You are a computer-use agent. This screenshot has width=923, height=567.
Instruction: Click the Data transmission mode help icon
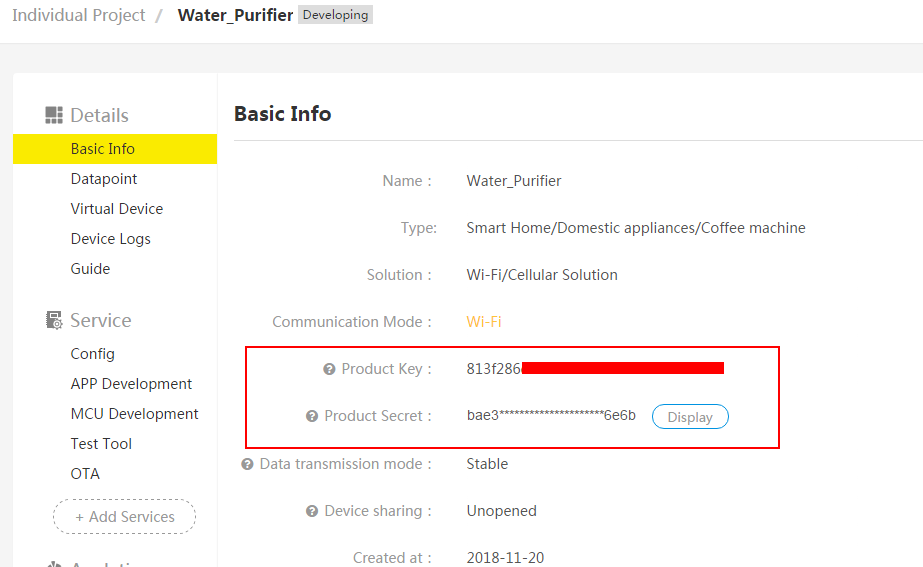coord(247,464)
